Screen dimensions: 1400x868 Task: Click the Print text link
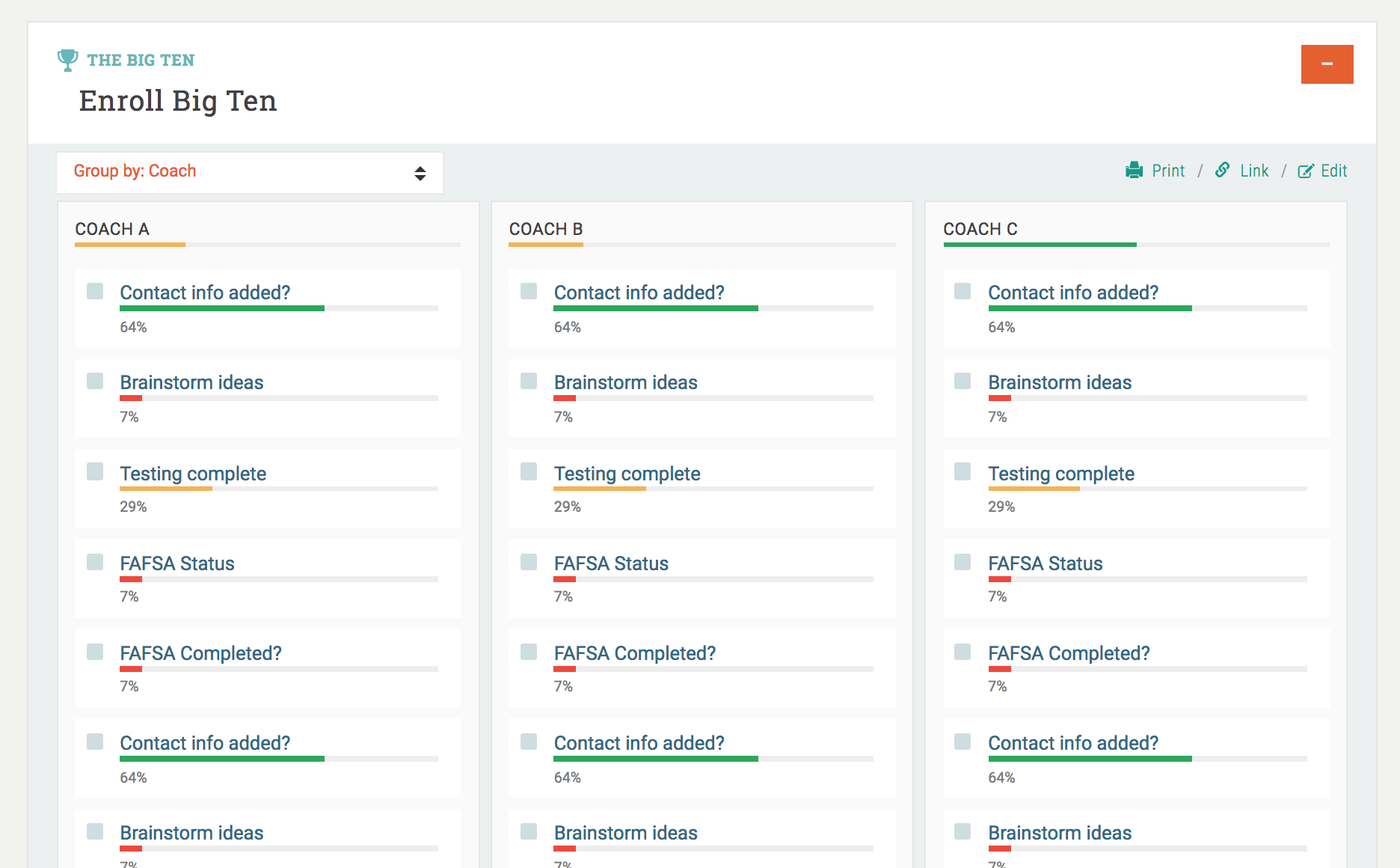(1168, 171)
